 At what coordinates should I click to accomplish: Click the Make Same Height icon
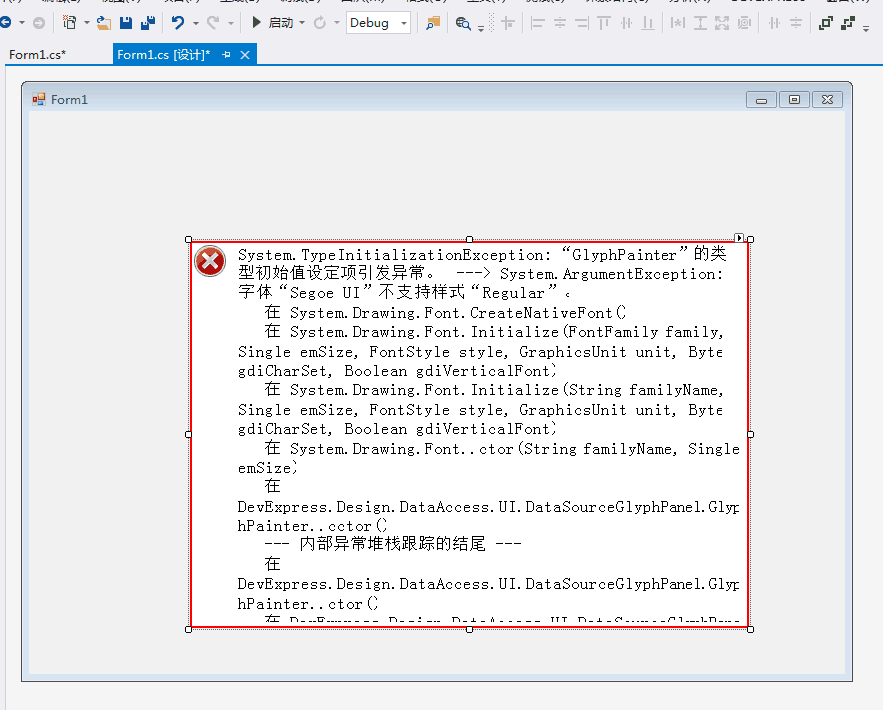coord(700,23)
